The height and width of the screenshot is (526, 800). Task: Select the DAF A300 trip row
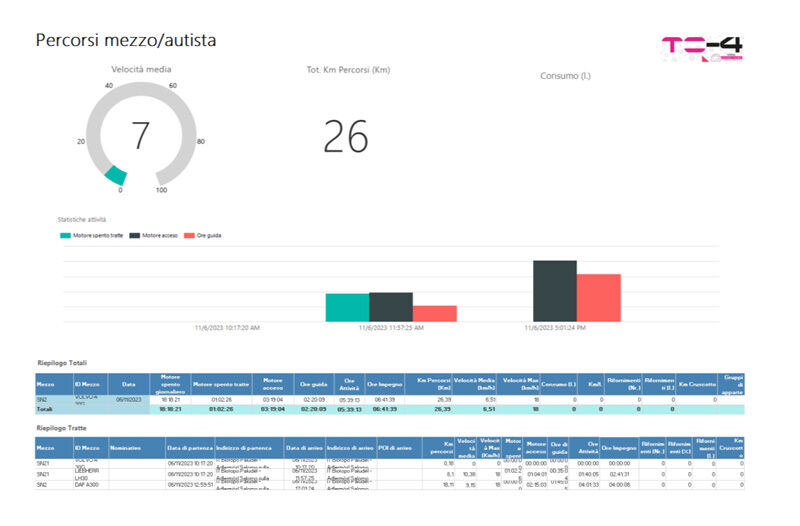tap(90, 484)
